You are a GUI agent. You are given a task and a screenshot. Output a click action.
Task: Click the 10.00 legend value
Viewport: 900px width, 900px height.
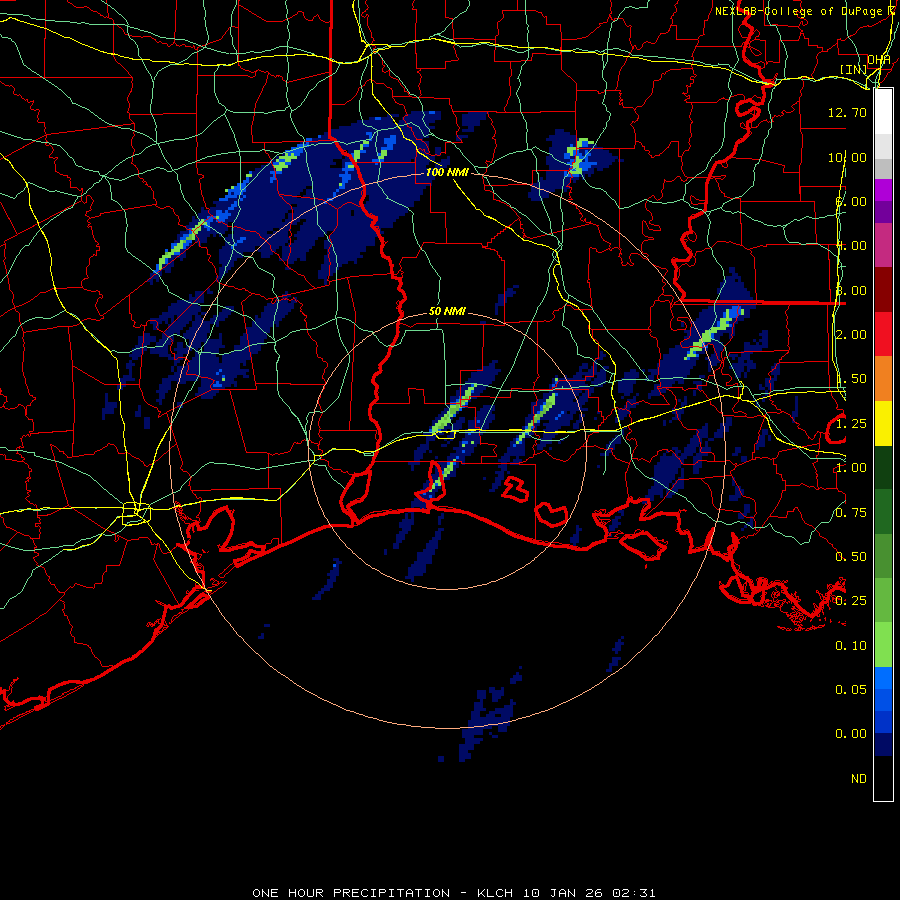847,157
